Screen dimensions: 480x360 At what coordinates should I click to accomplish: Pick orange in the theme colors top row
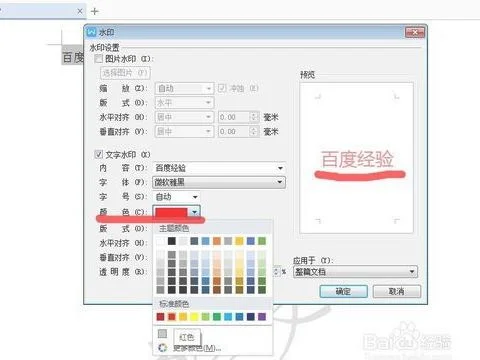(217, 241)
